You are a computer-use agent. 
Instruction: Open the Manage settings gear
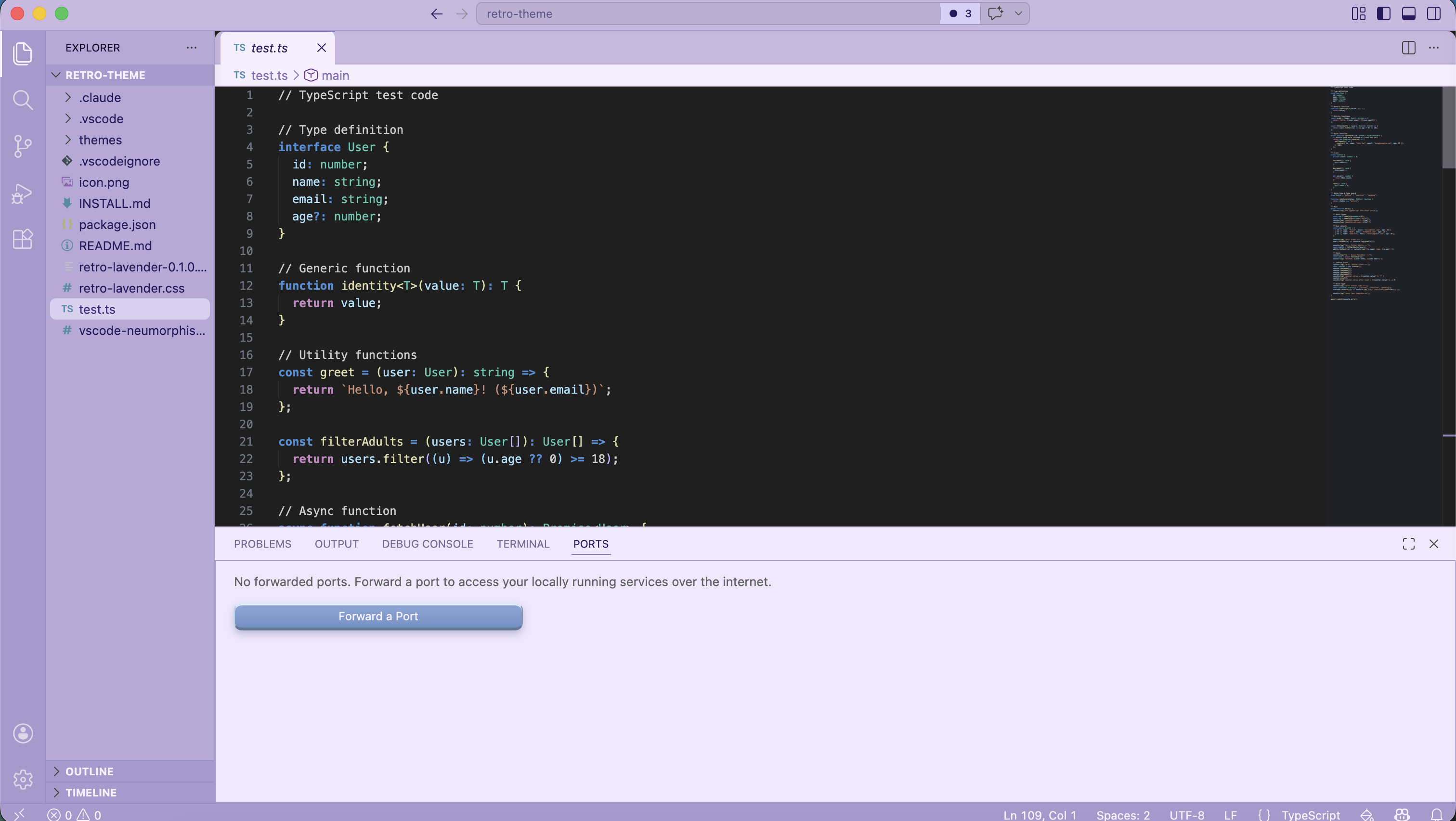(23, 779)
